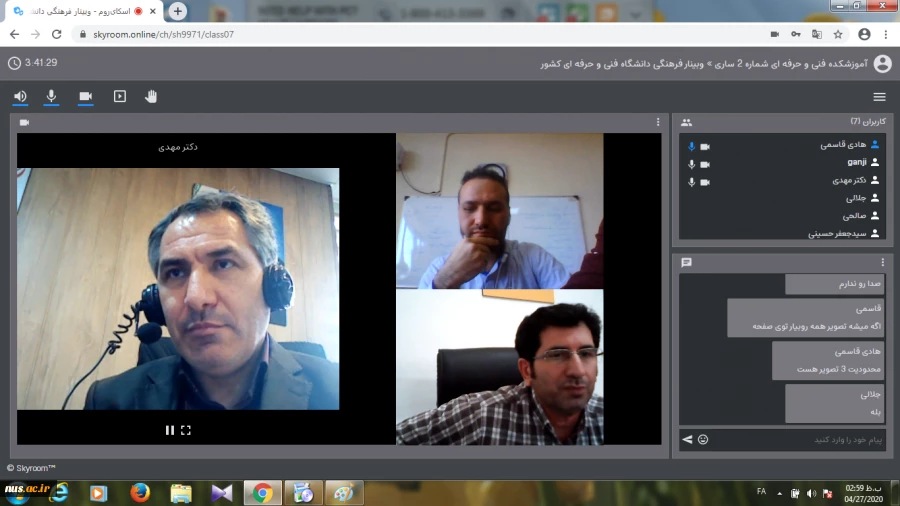
Task: Select the whiteboard participant video
Action: click(499, 211)
